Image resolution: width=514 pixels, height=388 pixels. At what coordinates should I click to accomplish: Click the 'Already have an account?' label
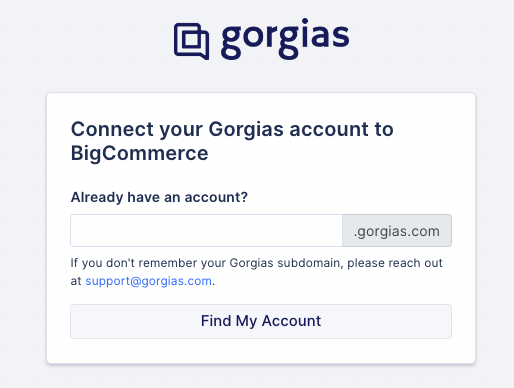click(x=159, y=197)
